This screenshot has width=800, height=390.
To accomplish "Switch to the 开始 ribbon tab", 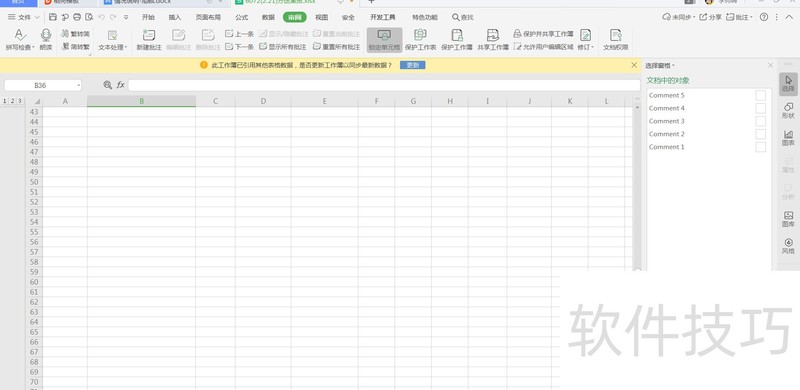I will pyautogui.click(x=148, y=17).
